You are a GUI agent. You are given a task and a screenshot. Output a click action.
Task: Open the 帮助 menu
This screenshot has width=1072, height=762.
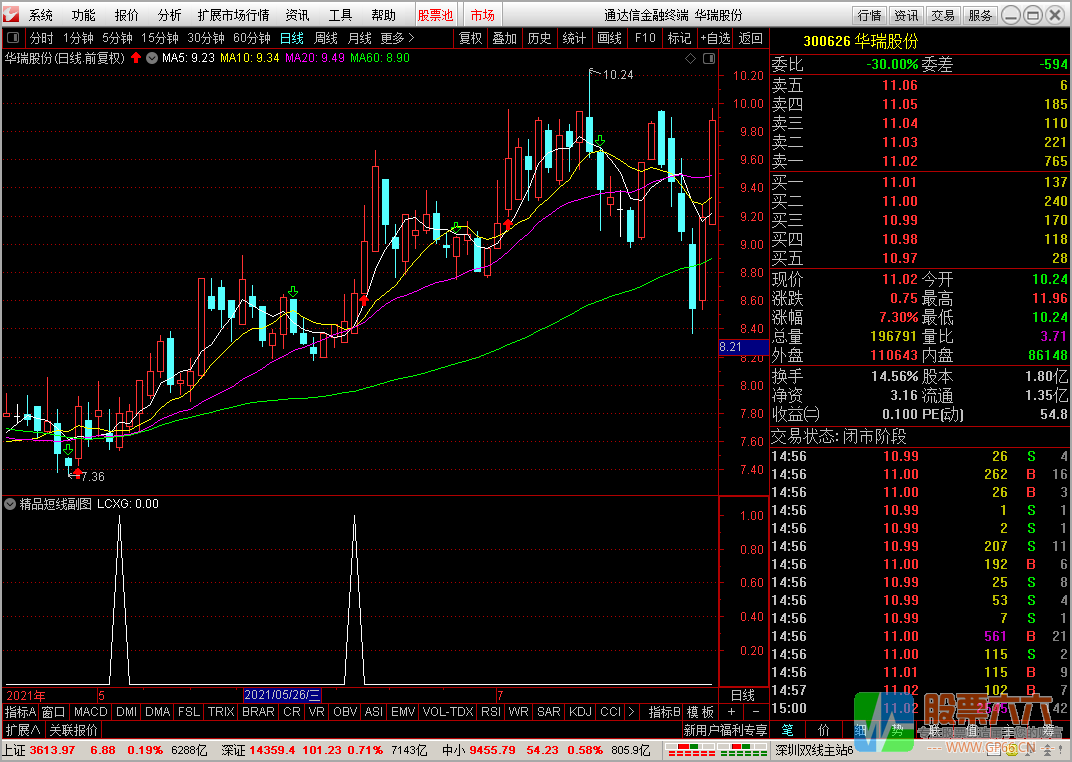coord(384,15)
